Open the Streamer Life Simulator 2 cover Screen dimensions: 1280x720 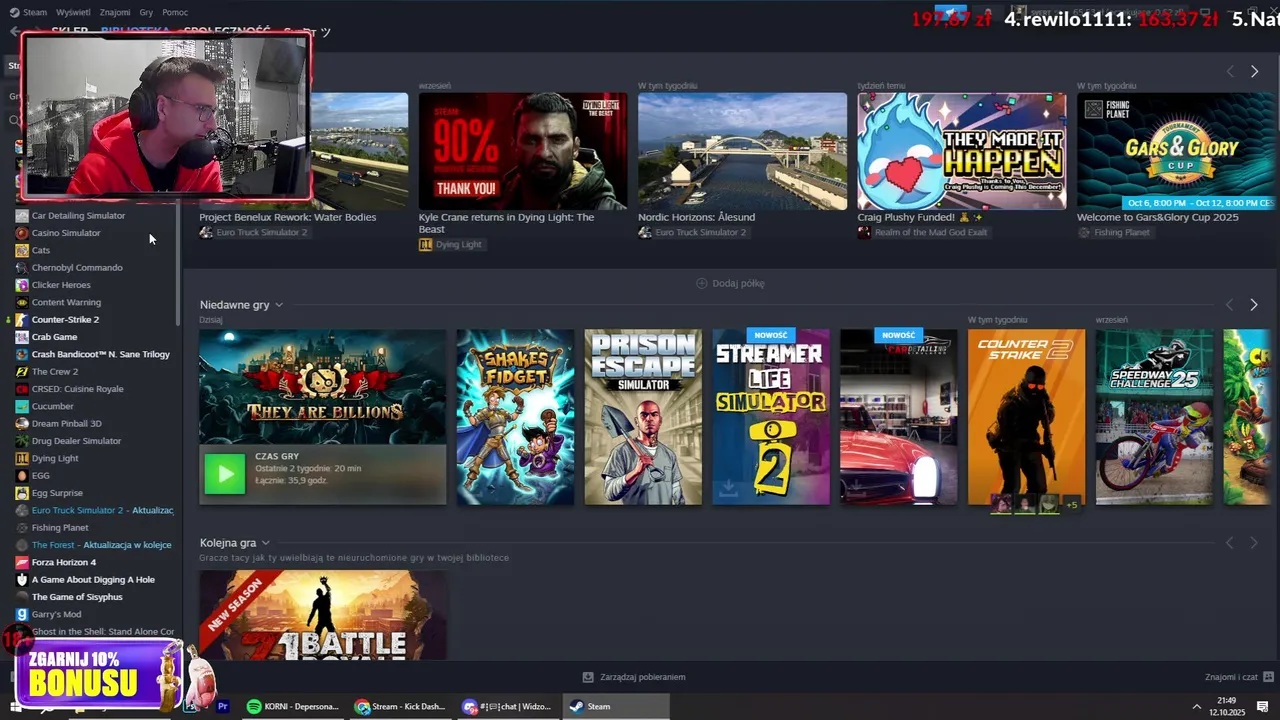[x=771, y=417]
